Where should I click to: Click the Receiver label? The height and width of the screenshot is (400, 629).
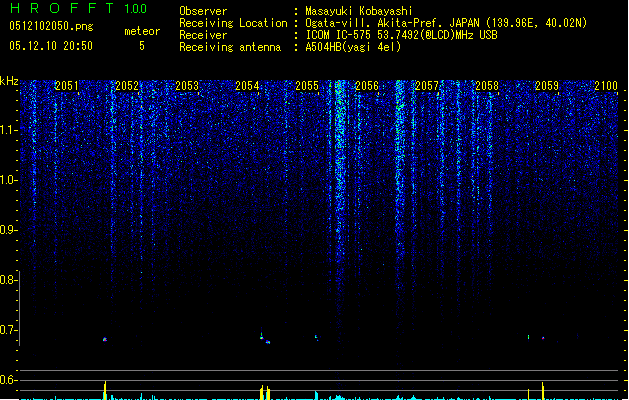pos(203,35)
